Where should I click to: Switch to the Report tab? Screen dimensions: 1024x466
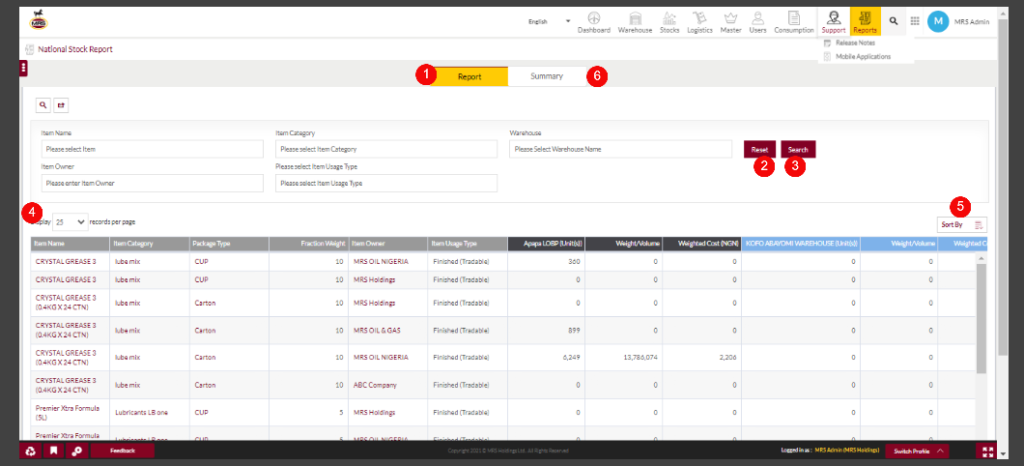pyautogui.click(x=470, y=76)
